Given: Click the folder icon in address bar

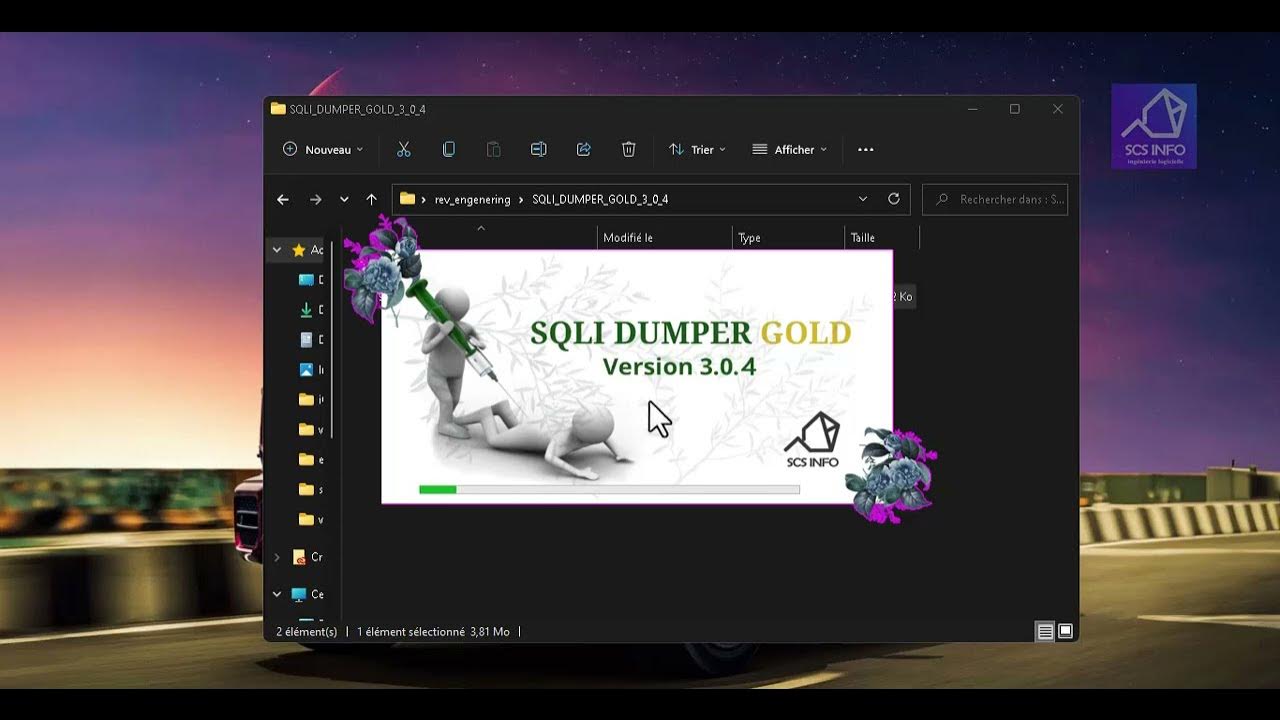Looking at the screenshot, I should pos(407,199).
